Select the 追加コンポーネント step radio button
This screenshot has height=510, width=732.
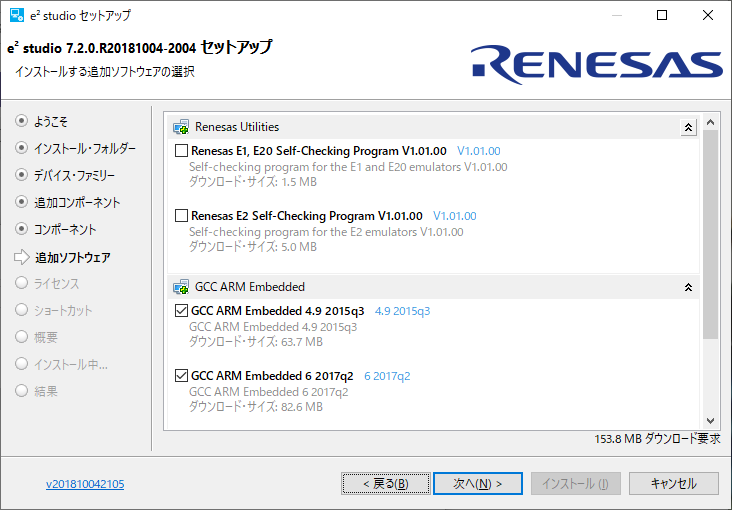(x=21, y=202)
